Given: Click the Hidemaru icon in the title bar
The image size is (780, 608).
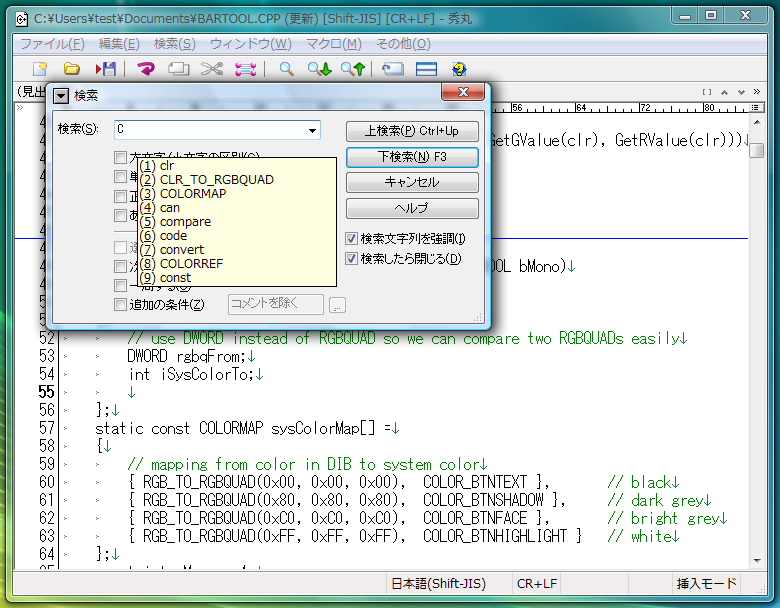Looking at the screenshot, I should (21, 19).
